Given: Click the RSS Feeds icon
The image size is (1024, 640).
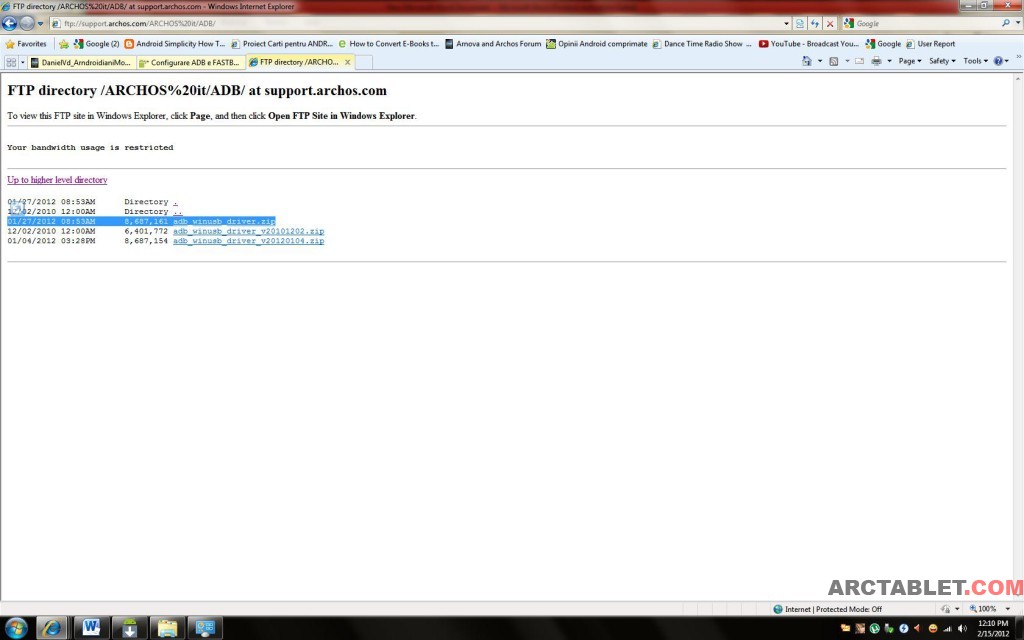Looking at the screenshot, I should (833, 61).
